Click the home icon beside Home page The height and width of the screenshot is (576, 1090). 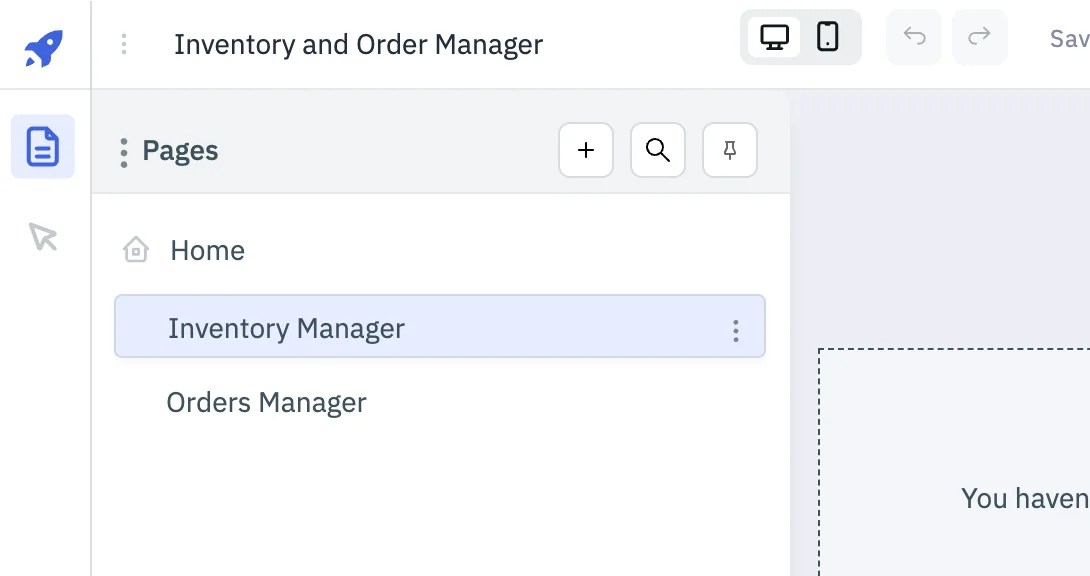coord(134,250)
